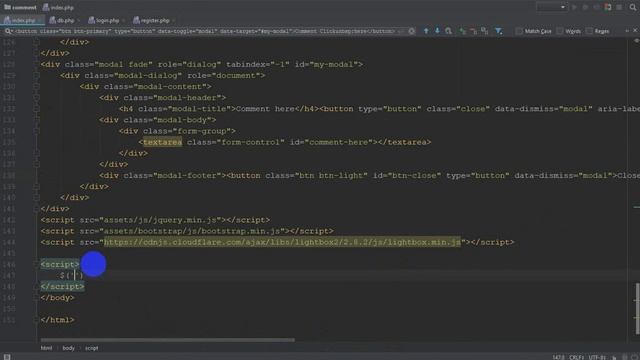Click the CRLF line separator indicator
This screenshot has height=360, width=640.
point(576,357)
